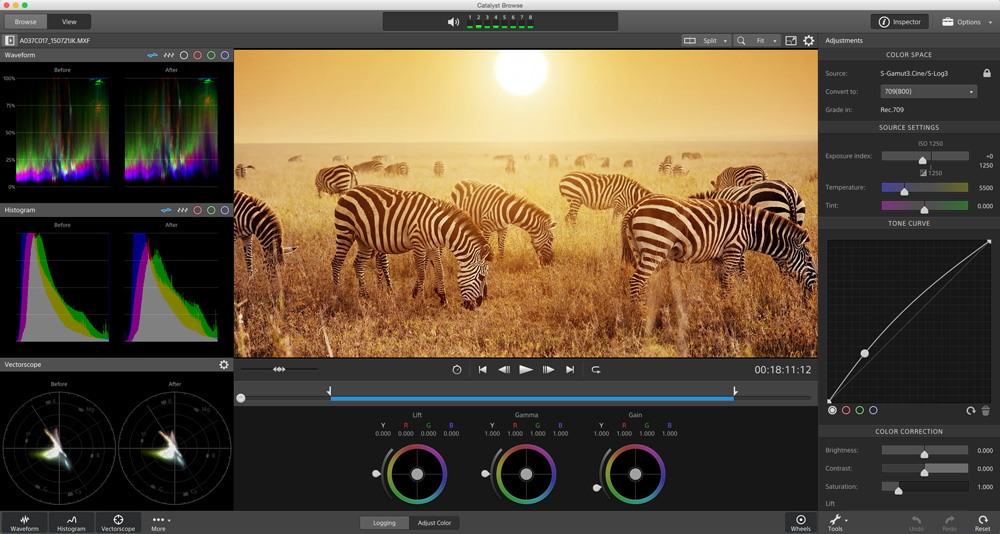
Task: Open the Inspector panel
Action: pos(899,22)
